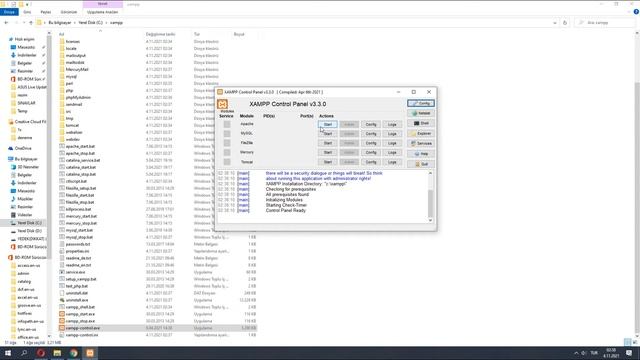Start the Tomcat module in XAMPP
This screenshot has height=360, width=640.
(328, 162)
